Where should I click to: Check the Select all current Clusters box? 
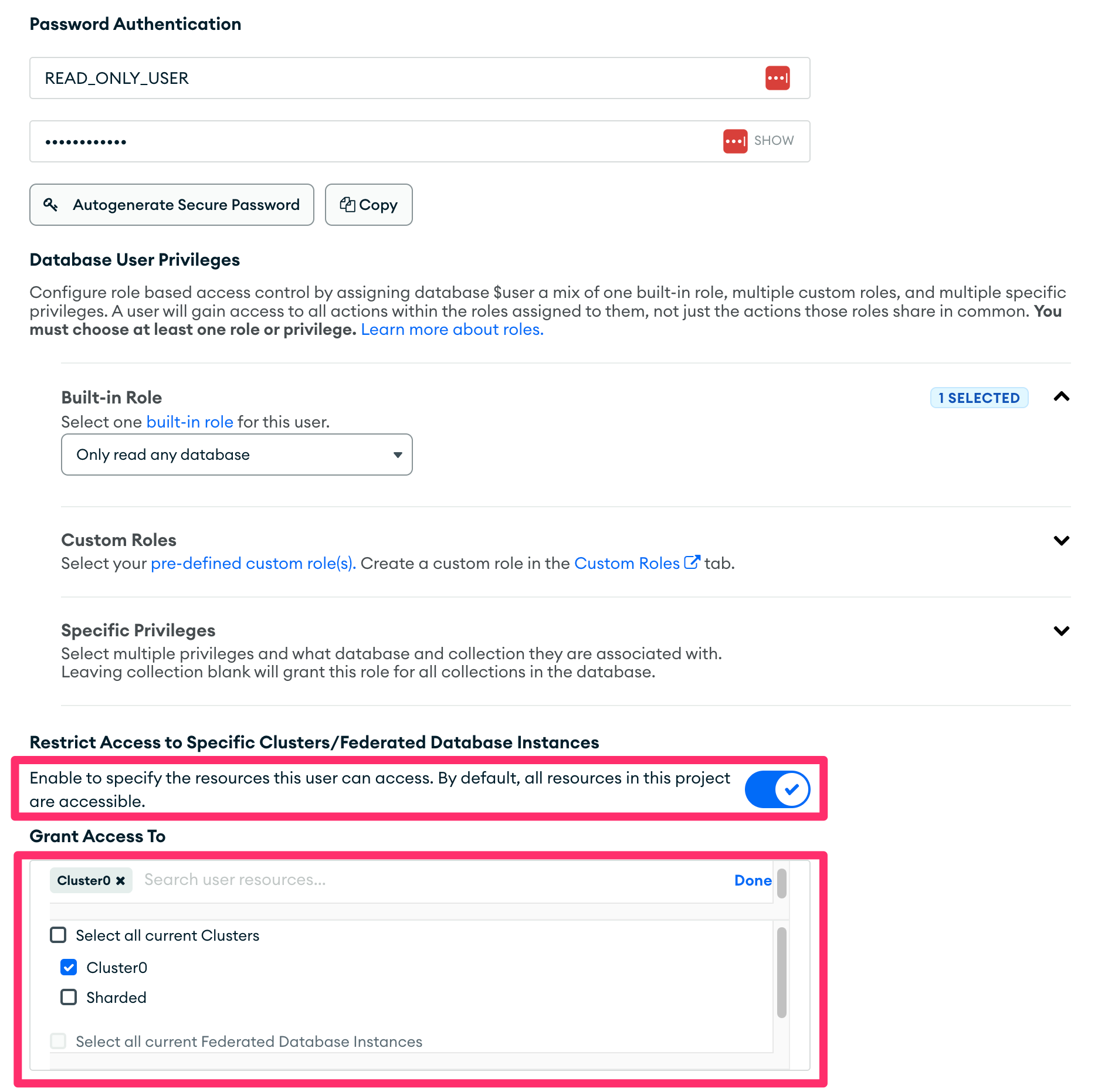58,935
